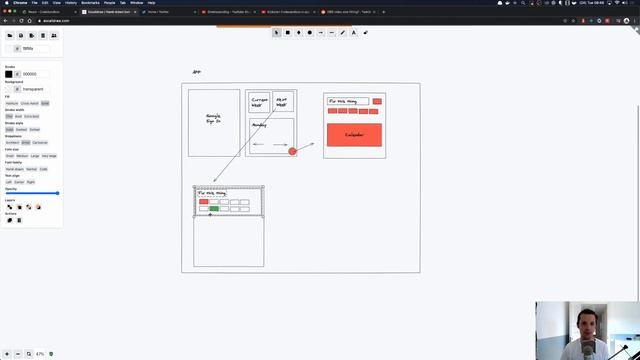640x360 pixels.
Task: Switch to the Twitch browser tab
Action: coord(348,12)
